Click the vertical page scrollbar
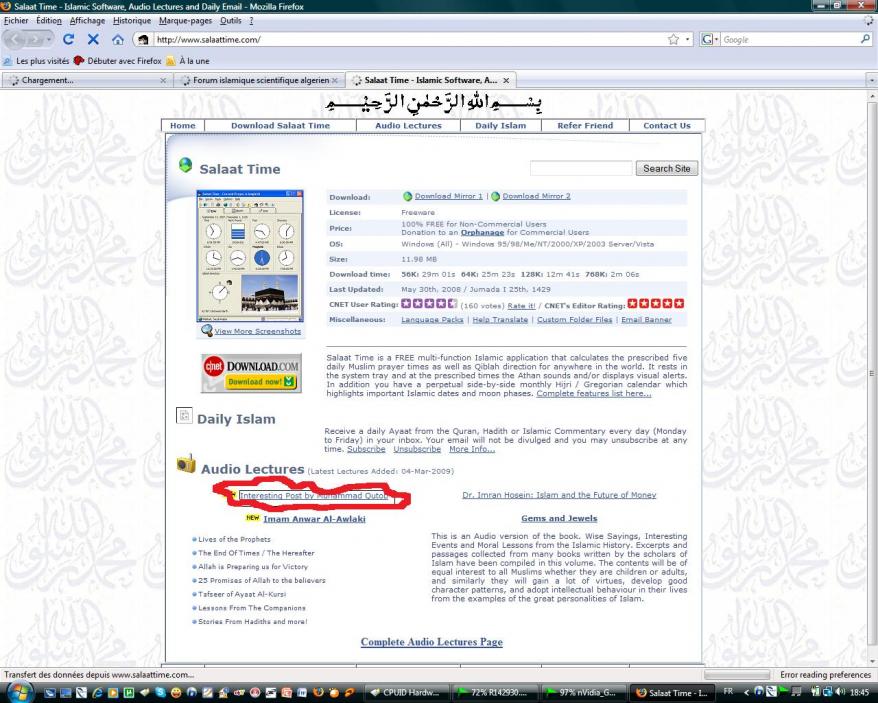 point(872,373)
